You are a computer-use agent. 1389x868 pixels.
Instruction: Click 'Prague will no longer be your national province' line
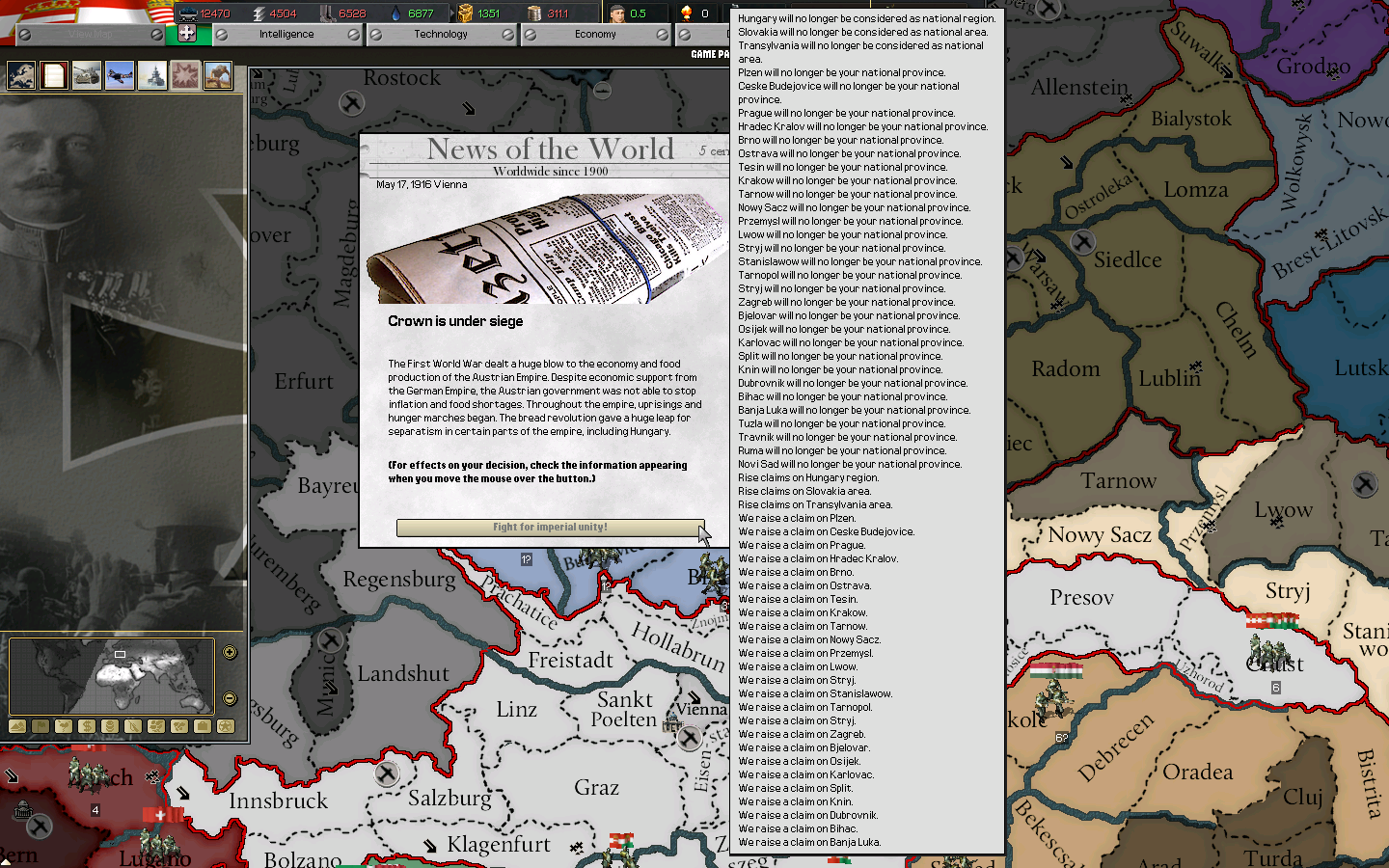[x=847, y=113]
